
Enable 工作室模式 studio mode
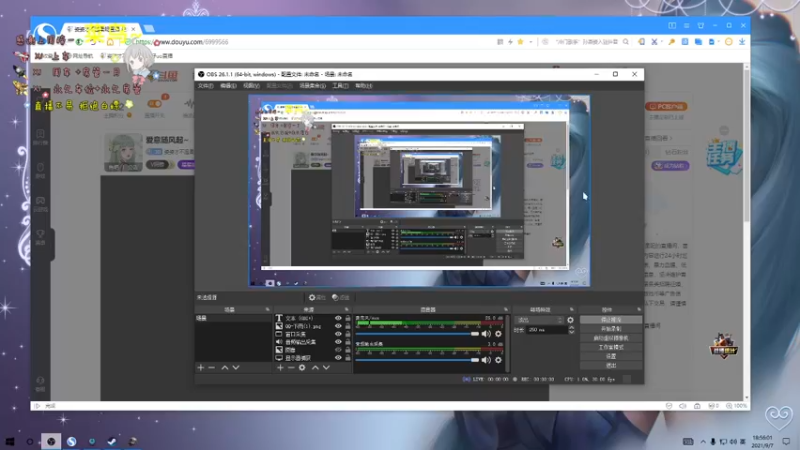tap(611, 347)
